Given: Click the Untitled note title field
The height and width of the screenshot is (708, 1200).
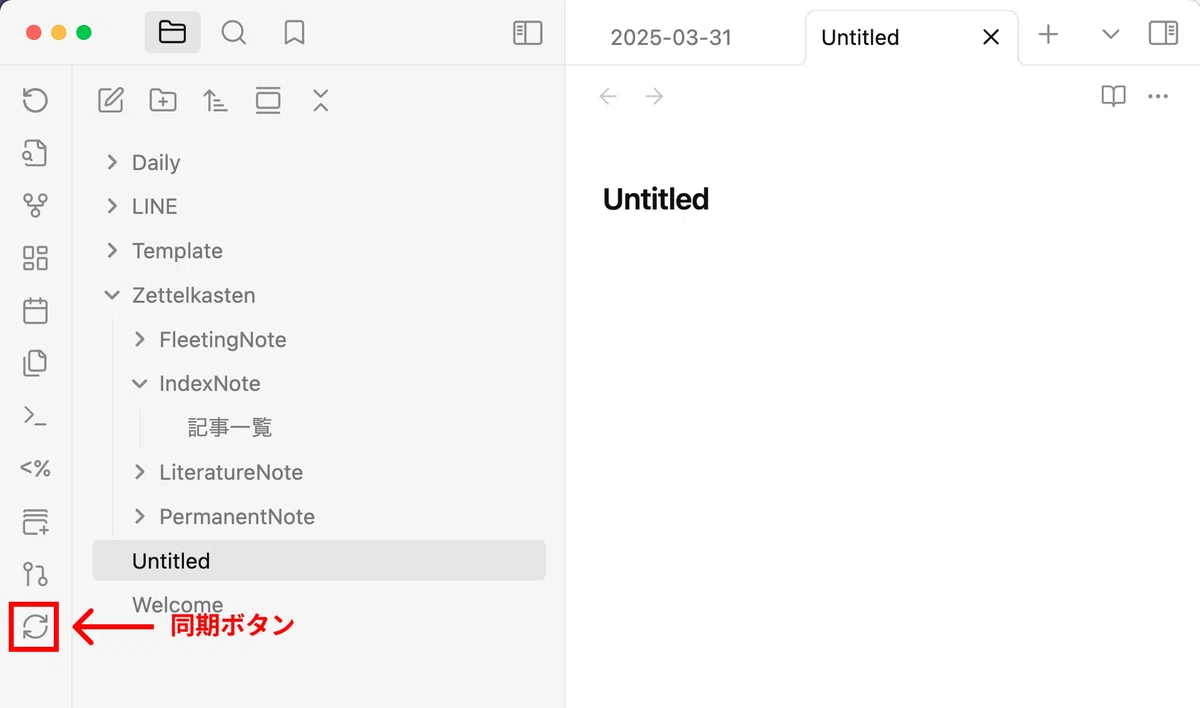Looking at the screenshot, I should point(656,199).
